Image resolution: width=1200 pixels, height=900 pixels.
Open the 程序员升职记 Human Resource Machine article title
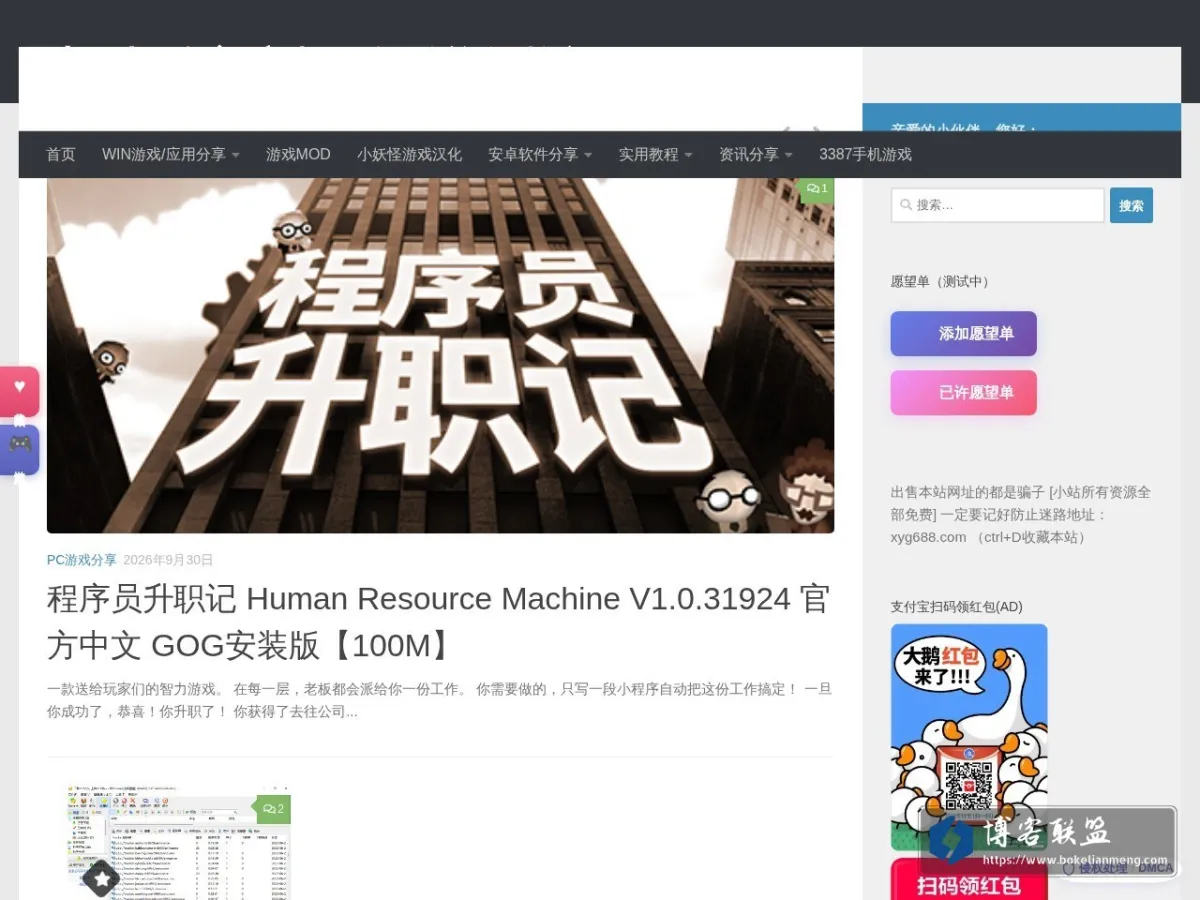click(x=439, y=622)
